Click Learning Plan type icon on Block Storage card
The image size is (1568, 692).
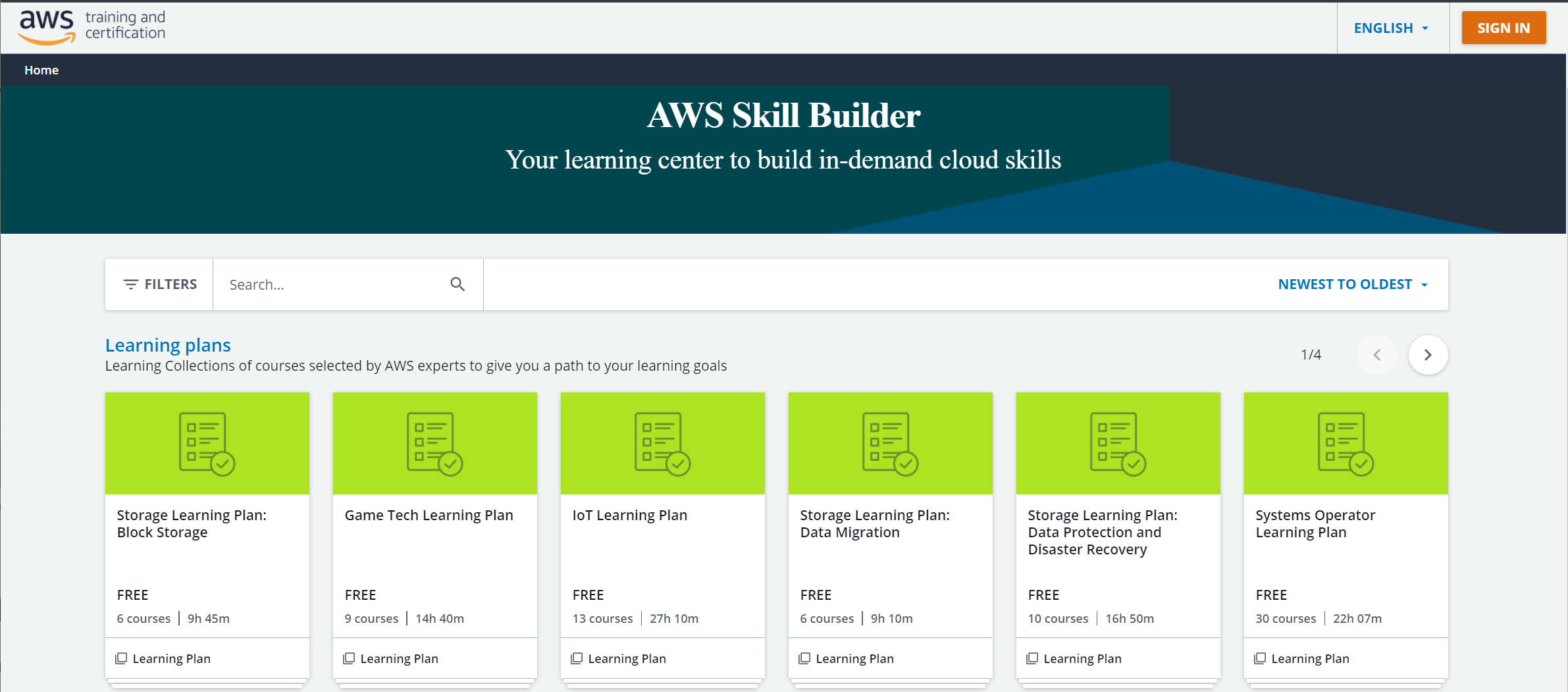(121, 658)
